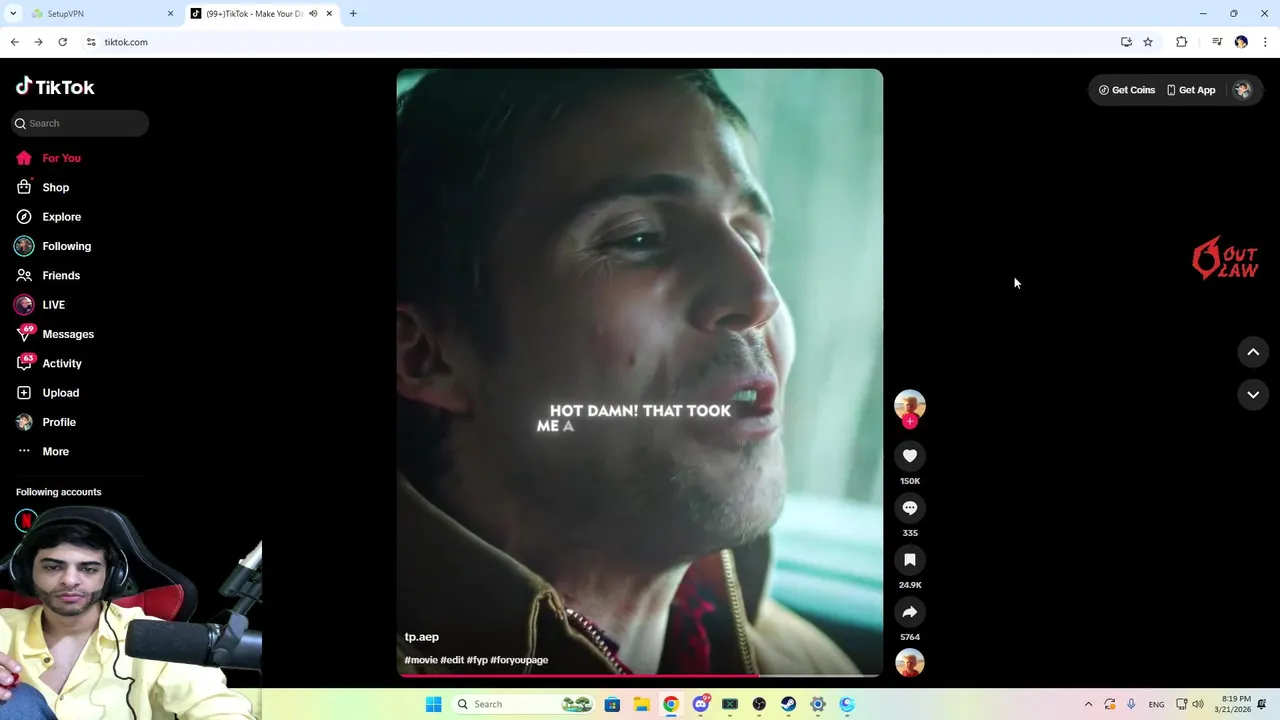Pause the playing TikTok video
This screenshot has height=720, width=1280.
(640, 372)
